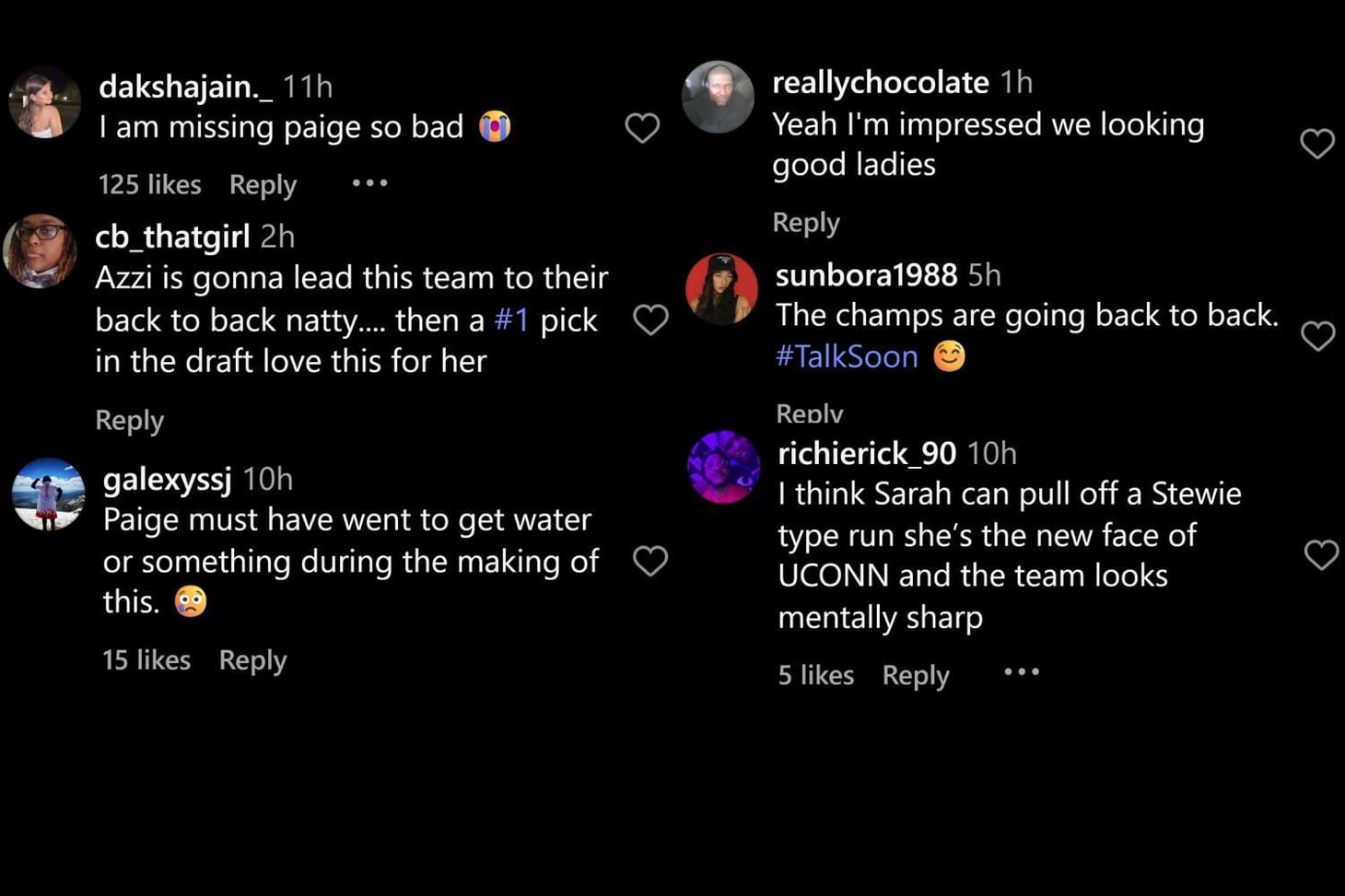Toggle the like heart on richierick_90's comment

click(x=1322, y=553)
